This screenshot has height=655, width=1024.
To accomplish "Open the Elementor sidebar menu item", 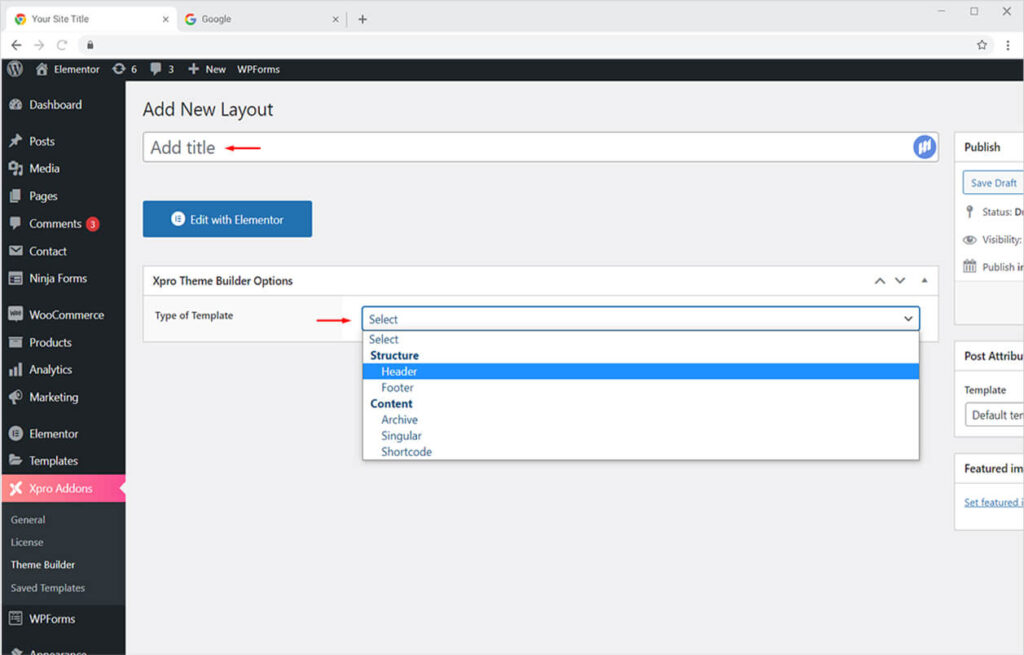I will click(x=54, y=434).
